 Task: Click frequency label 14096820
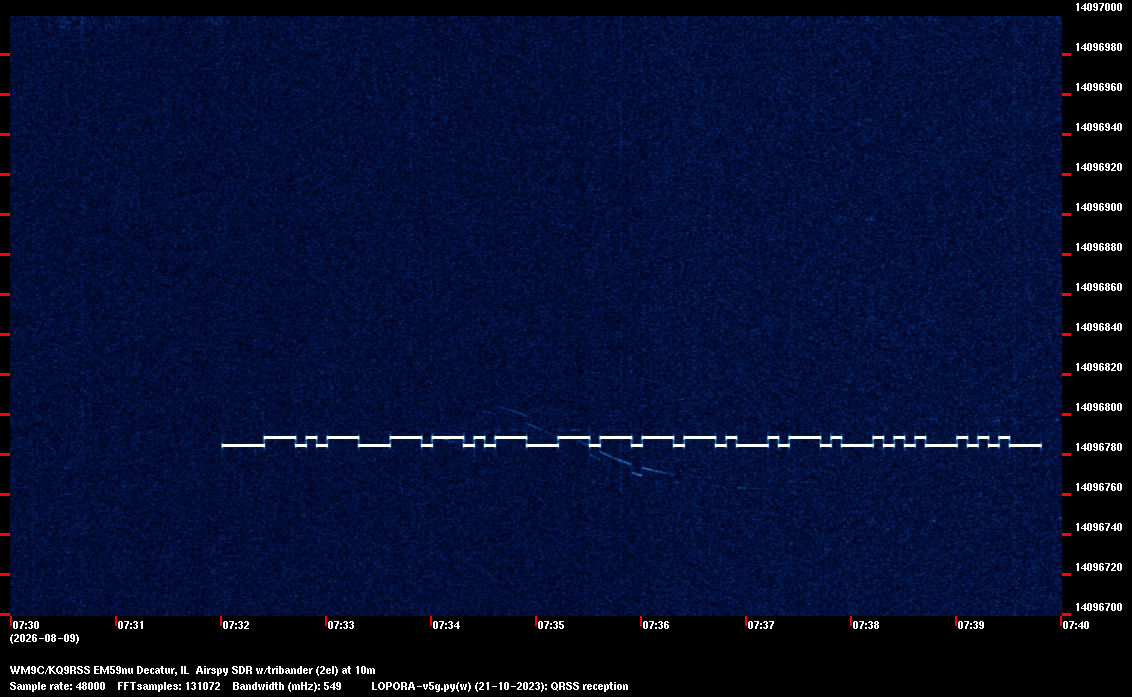pos(1099,368)
